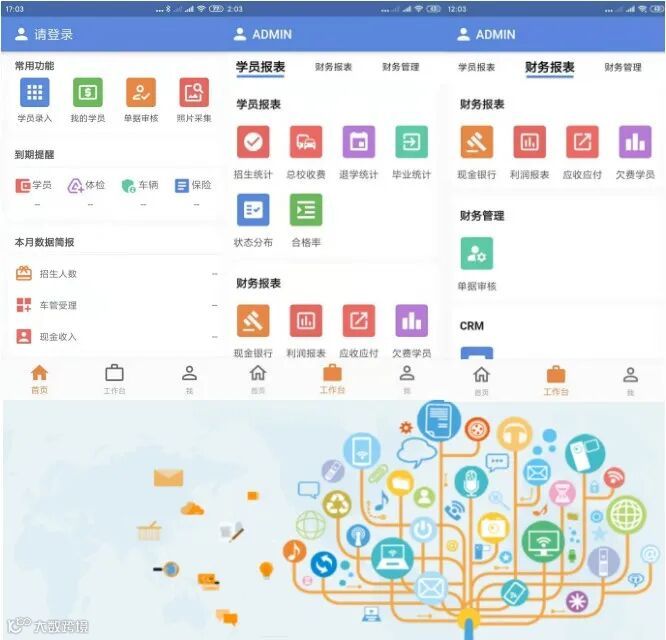Tap 工作台 briefcase in middle screen
The image size is (666, 640).
point(332,379)
